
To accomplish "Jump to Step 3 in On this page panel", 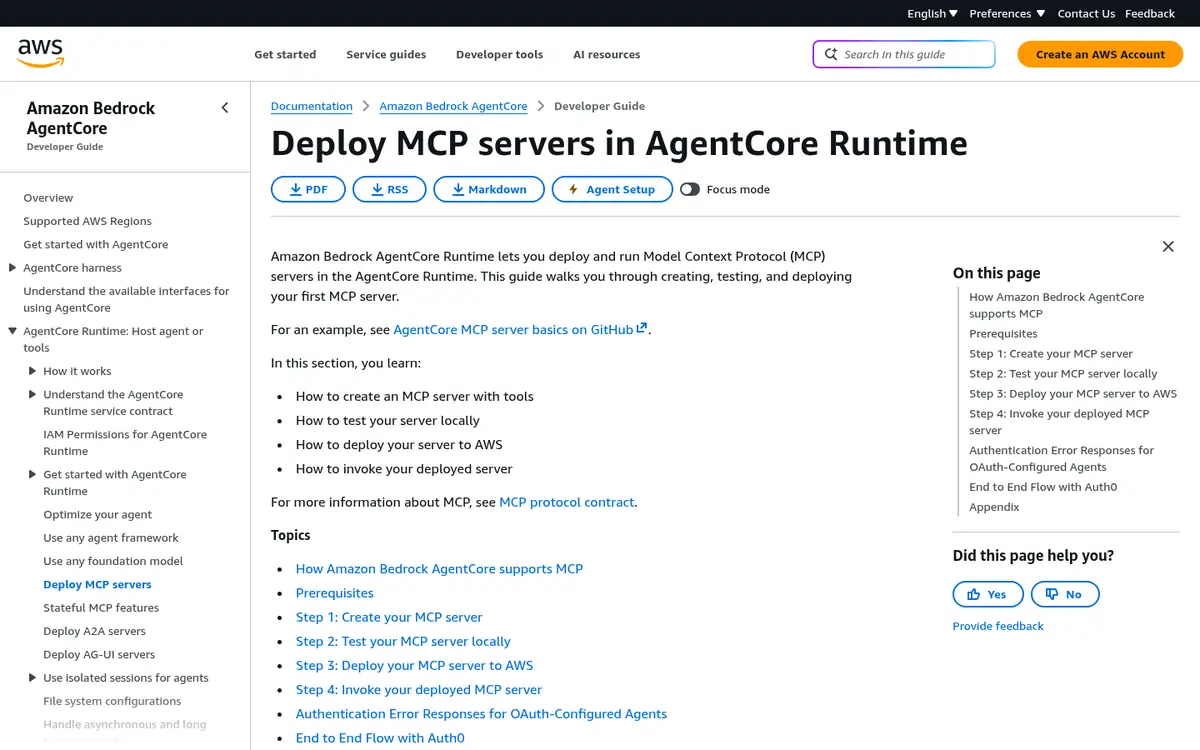I will [1073, 394].
